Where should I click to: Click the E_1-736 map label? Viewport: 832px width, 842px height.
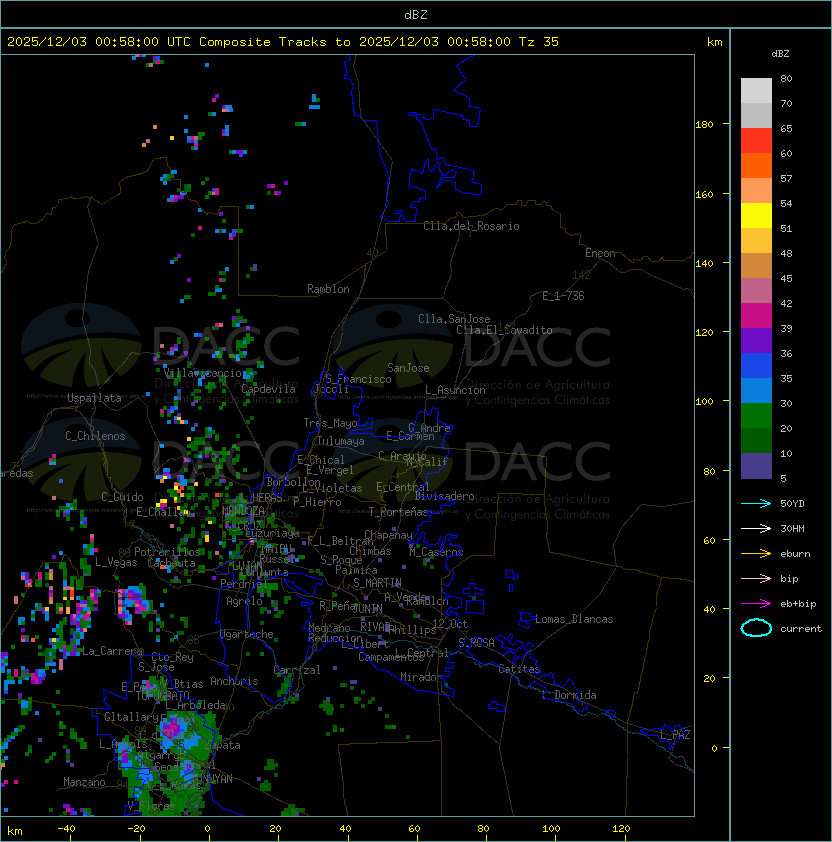coord(563,296)
